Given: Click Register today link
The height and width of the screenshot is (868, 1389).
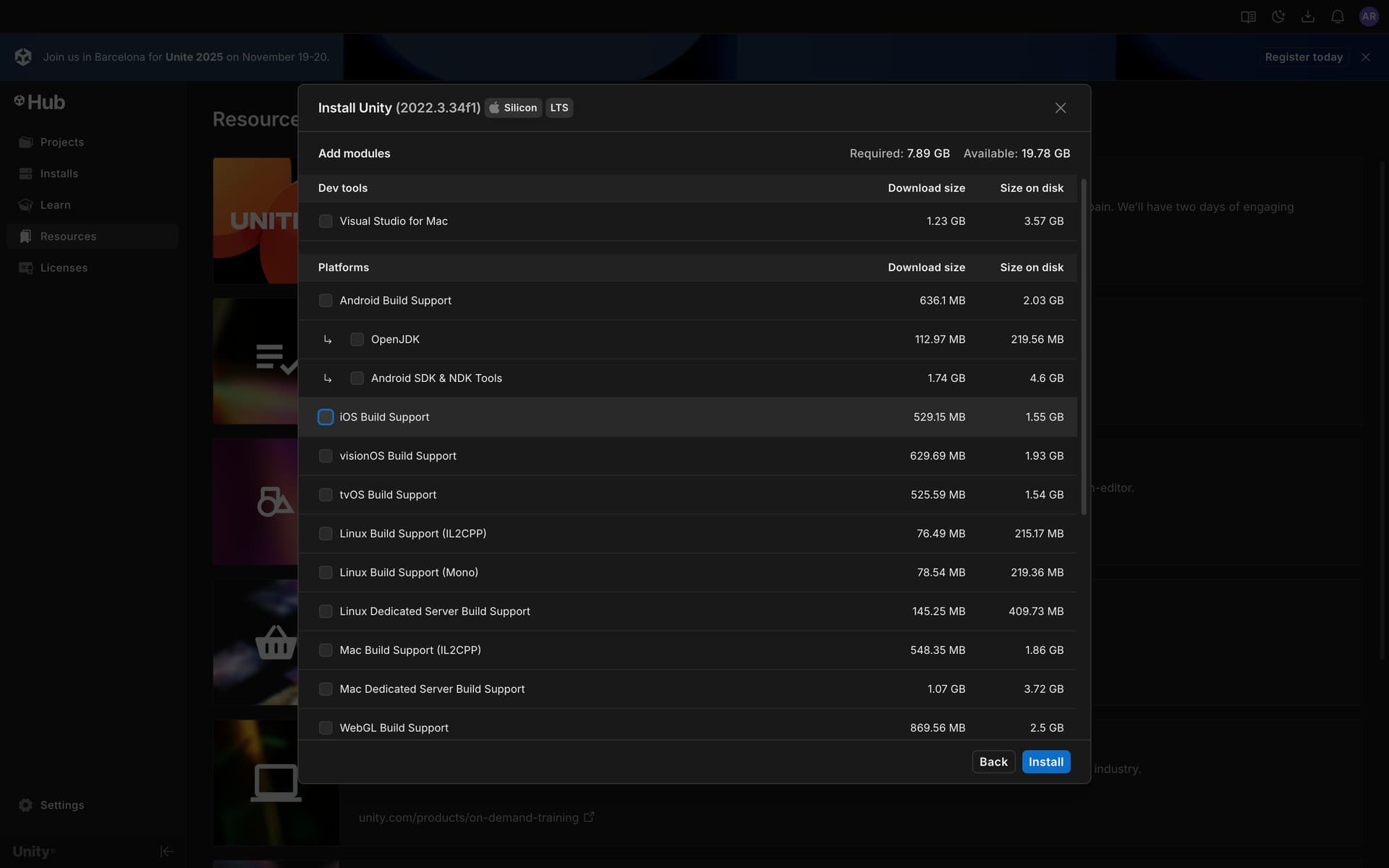Looking at the screenshot, I should (1304, 57).
